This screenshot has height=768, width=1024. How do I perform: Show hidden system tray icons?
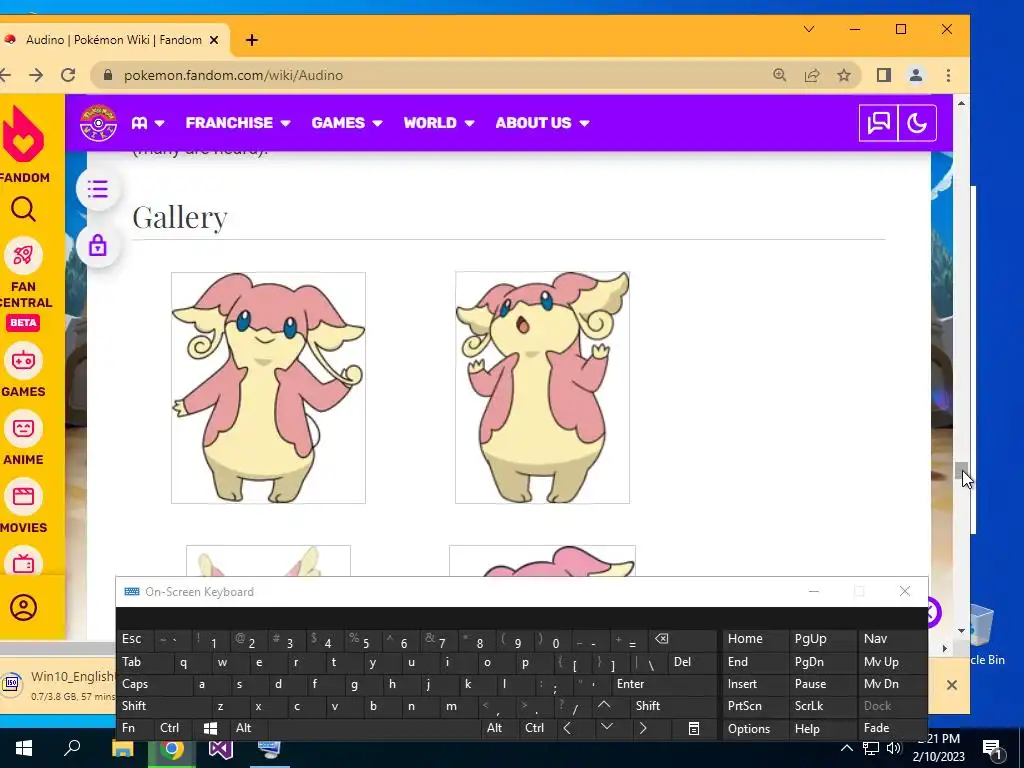coord(846,748)
